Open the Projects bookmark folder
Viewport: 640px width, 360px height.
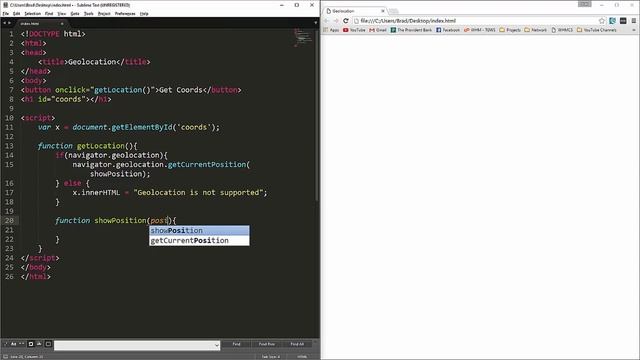point(510,30)
